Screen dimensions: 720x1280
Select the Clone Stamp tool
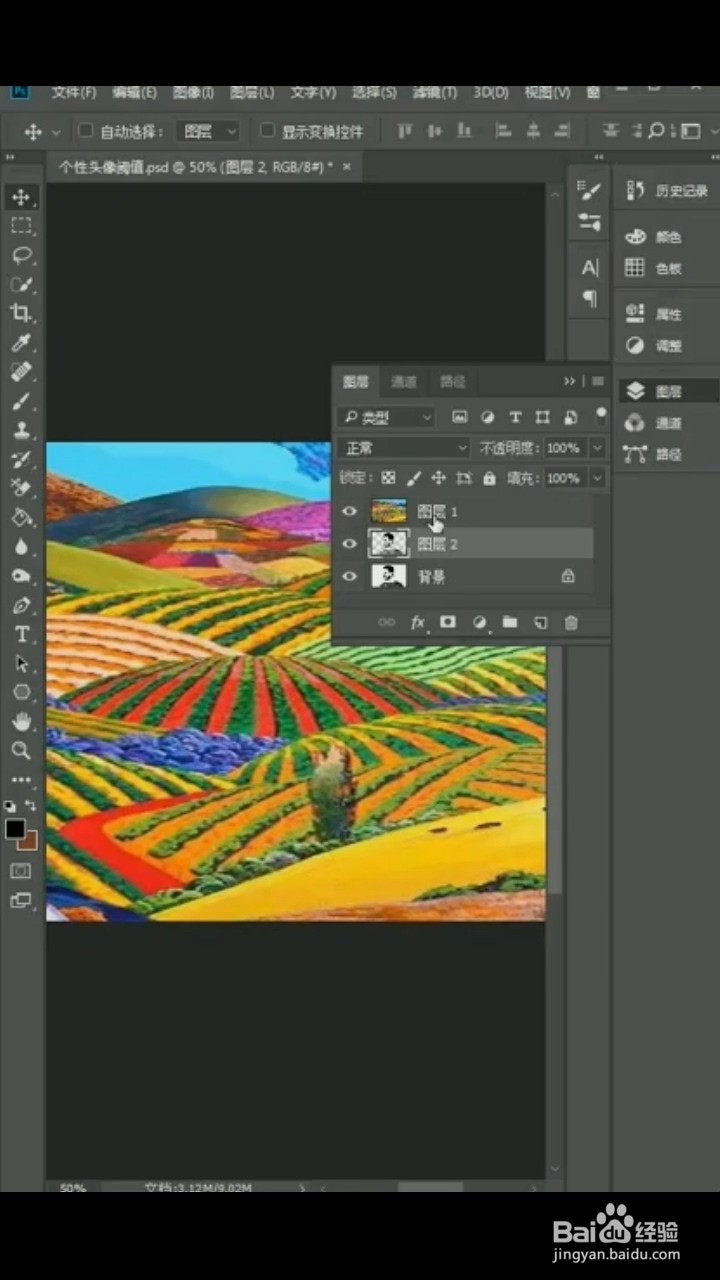point(21,430)
